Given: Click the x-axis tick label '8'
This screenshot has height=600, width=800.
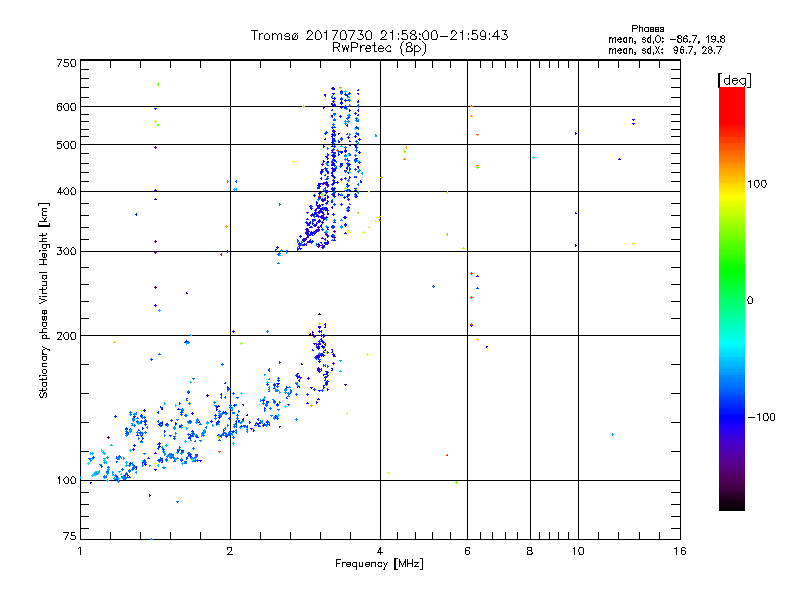Looking at the screenshot, I should click(530, 551).
